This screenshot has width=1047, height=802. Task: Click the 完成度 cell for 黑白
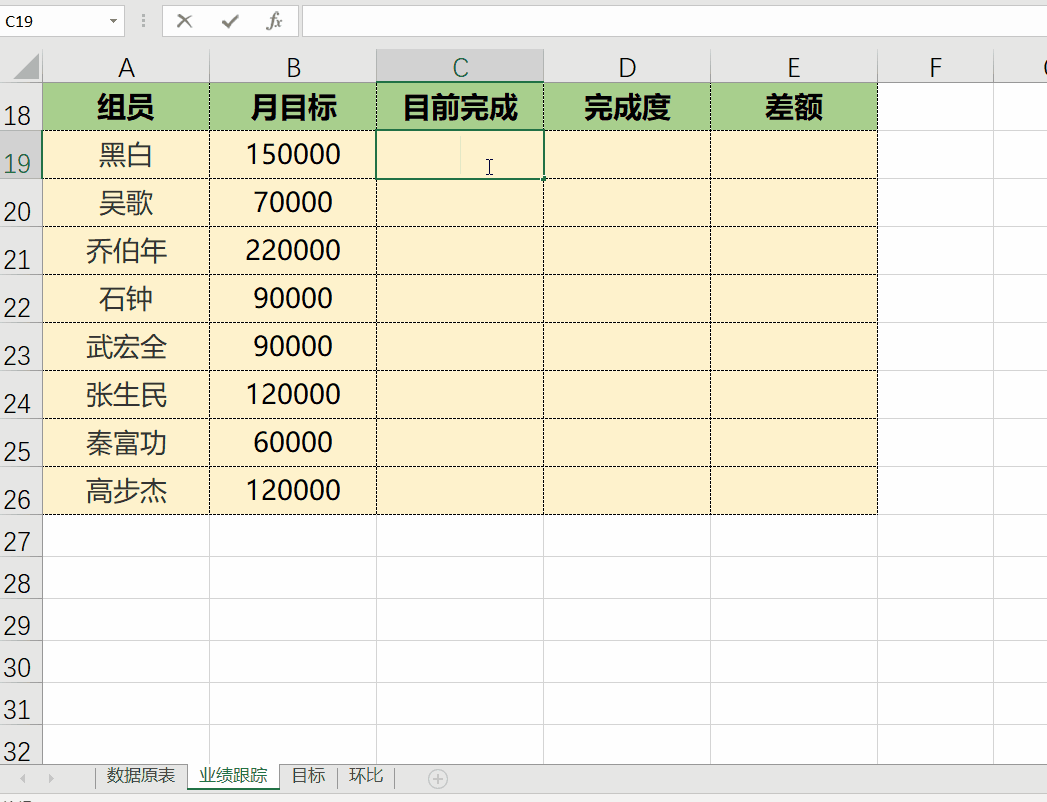click(x=627, y=155)
